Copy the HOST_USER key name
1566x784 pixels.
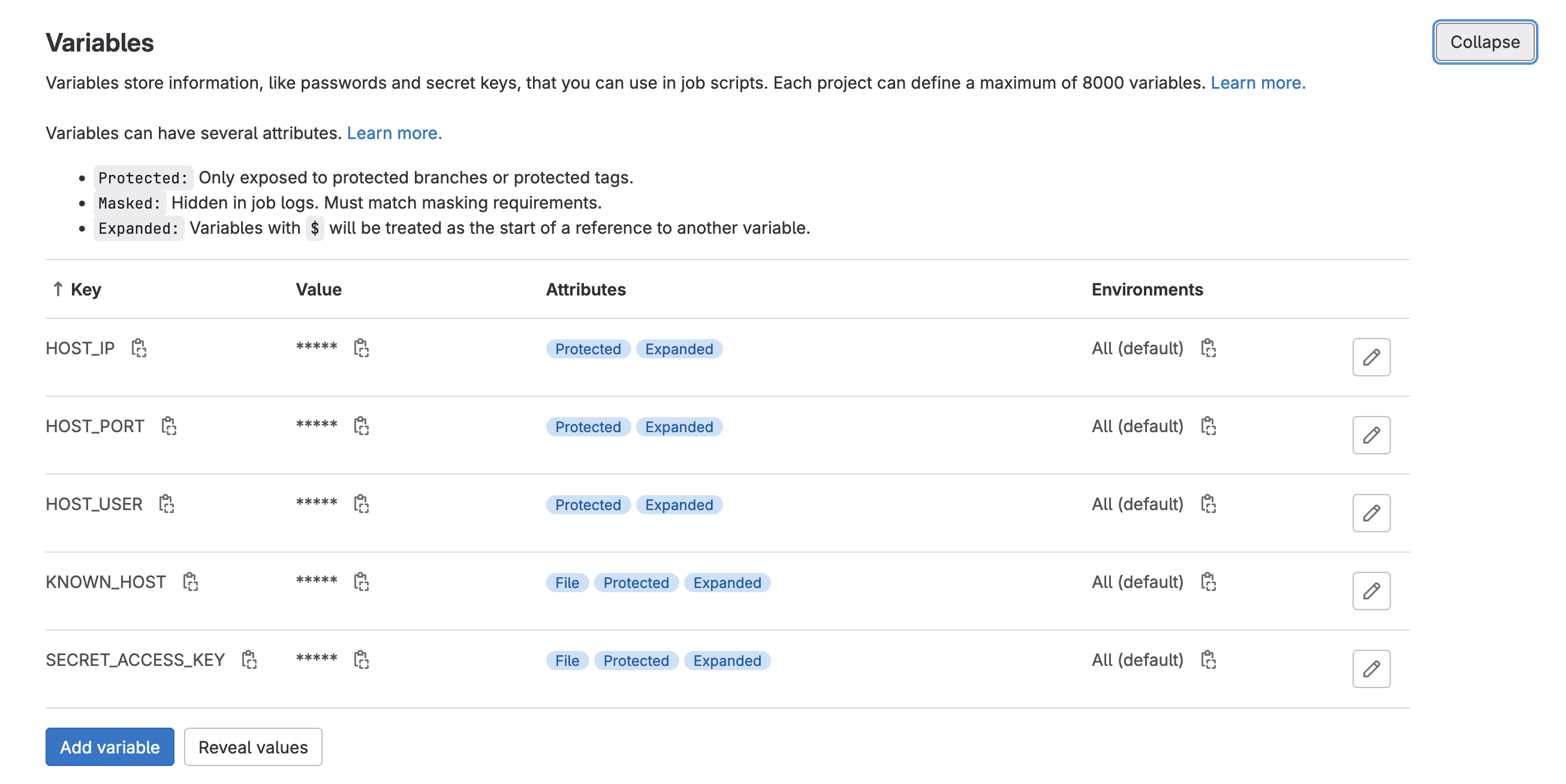(x=166, y=504)
